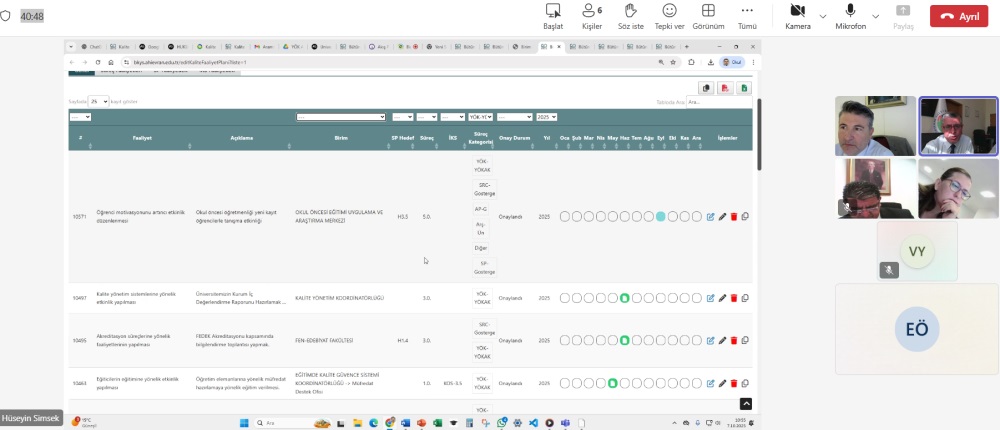Toggle the Kamera camera button
1000x430 pixels.
coord(797,15)
